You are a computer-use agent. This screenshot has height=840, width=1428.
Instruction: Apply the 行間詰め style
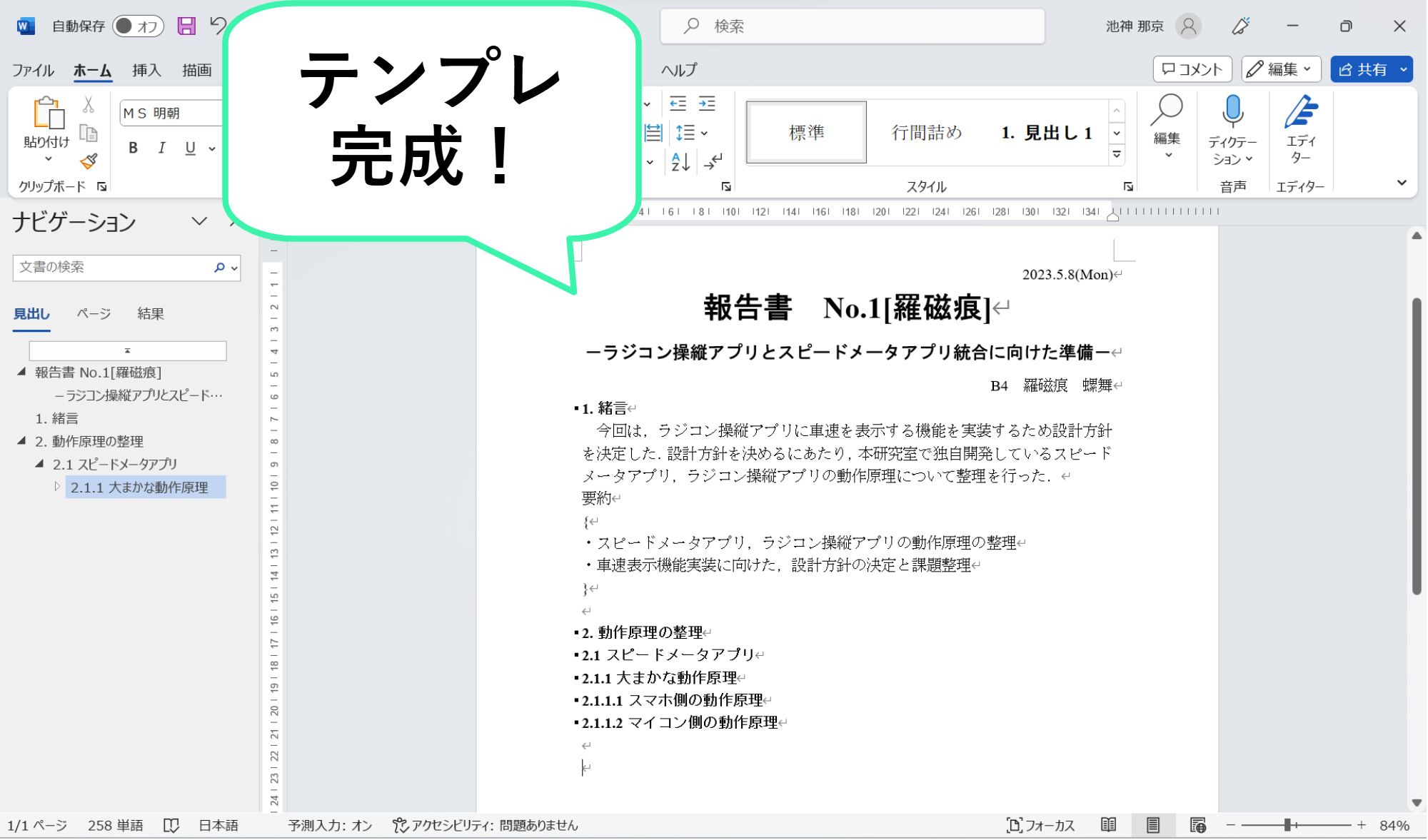927,132
